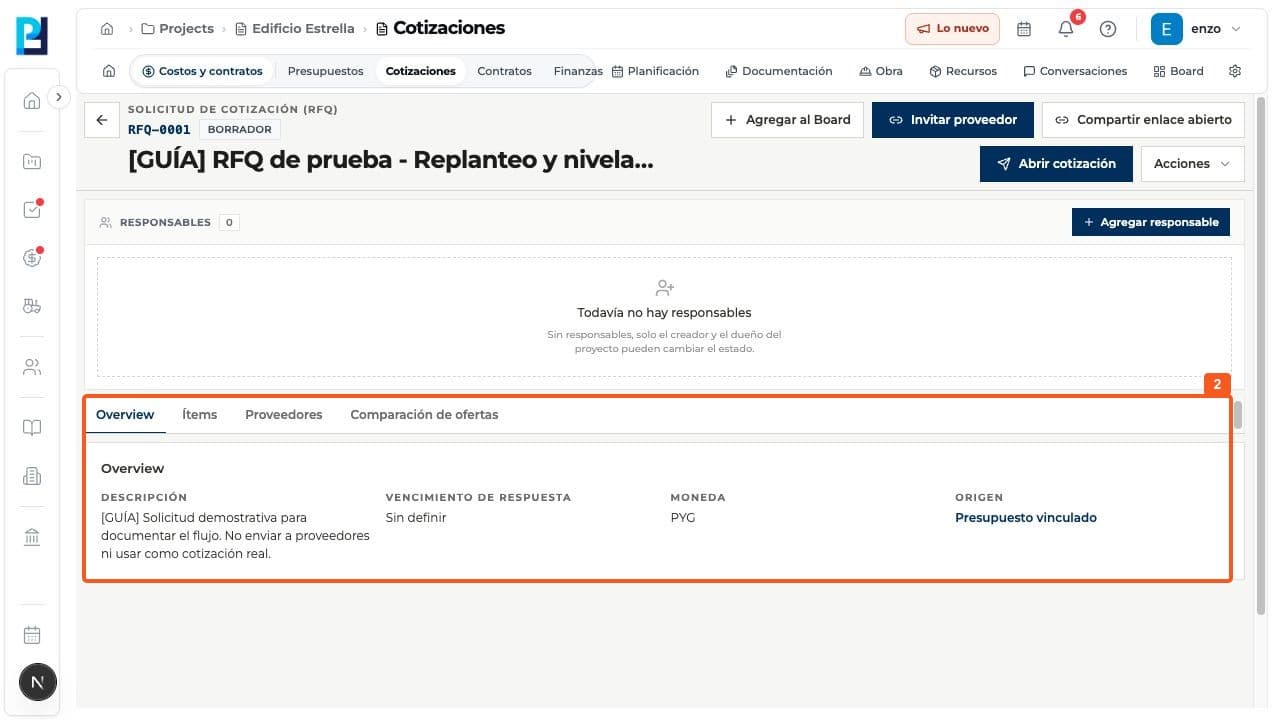Open the help question mark icon
Image resolution: width=1280 pixels, height=720 pixels.
[1108, 29]
